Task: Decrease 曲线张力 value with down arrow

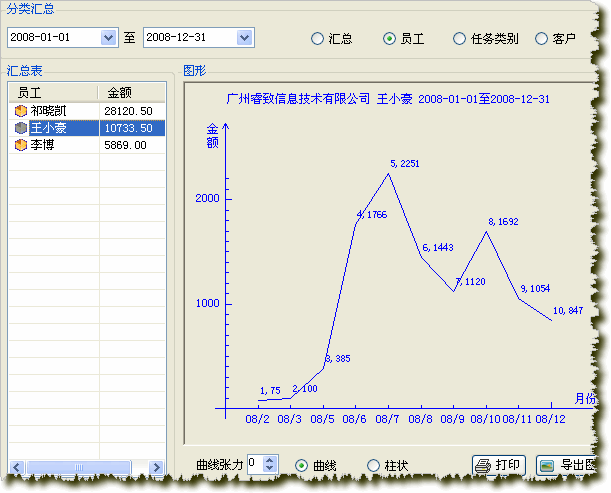Action: pyautogui.click(x=273, y=469)
